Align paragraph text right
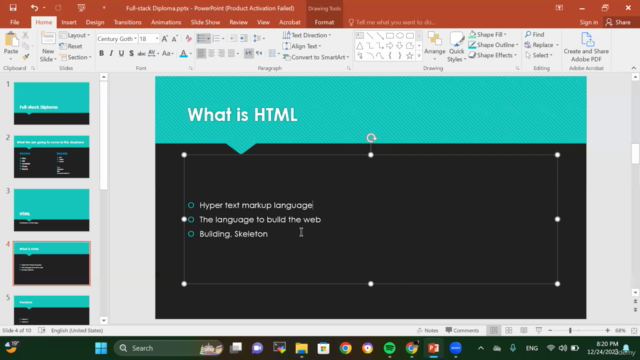640x360 pixels. pyautogui.click(x=221, y=53)
